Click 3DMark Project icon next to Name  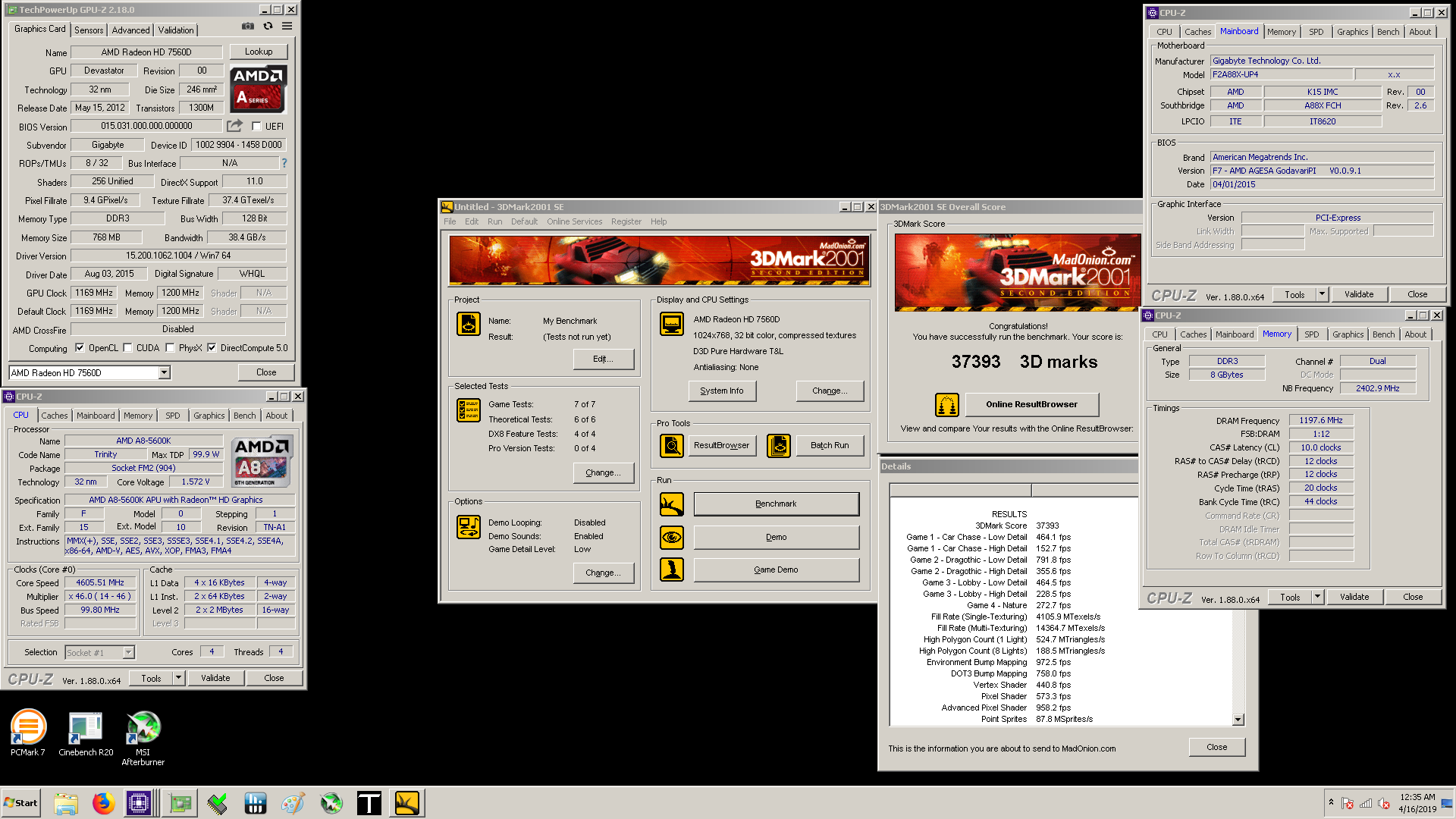[468, 324]
